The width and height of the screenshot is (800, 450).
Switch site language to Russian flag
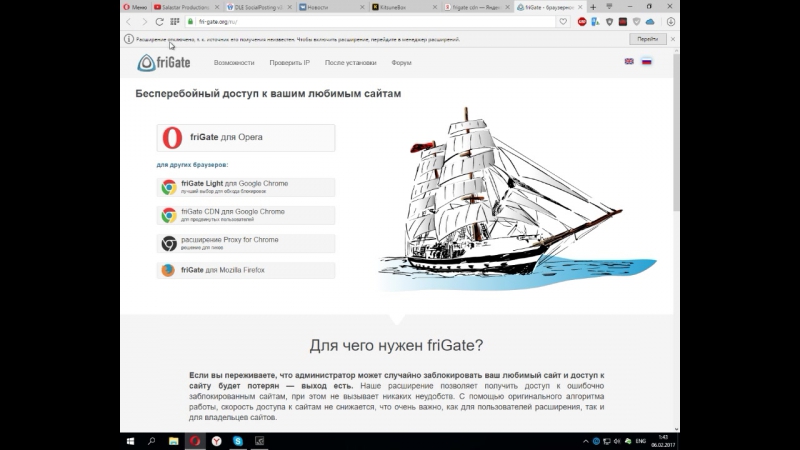pos(646,61)
